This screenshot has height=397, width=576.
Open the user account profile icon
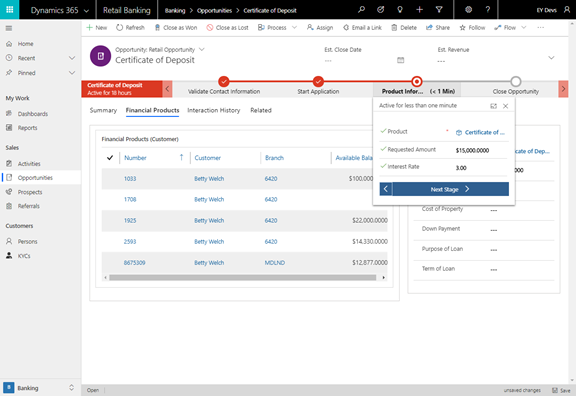tap(567, 10)
